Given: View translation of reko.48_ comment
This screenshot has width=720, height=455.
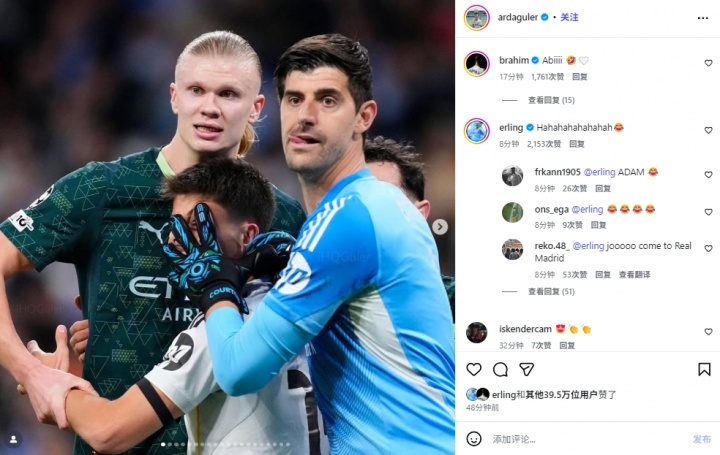Looking at the screenshot, I should (634, 275).
